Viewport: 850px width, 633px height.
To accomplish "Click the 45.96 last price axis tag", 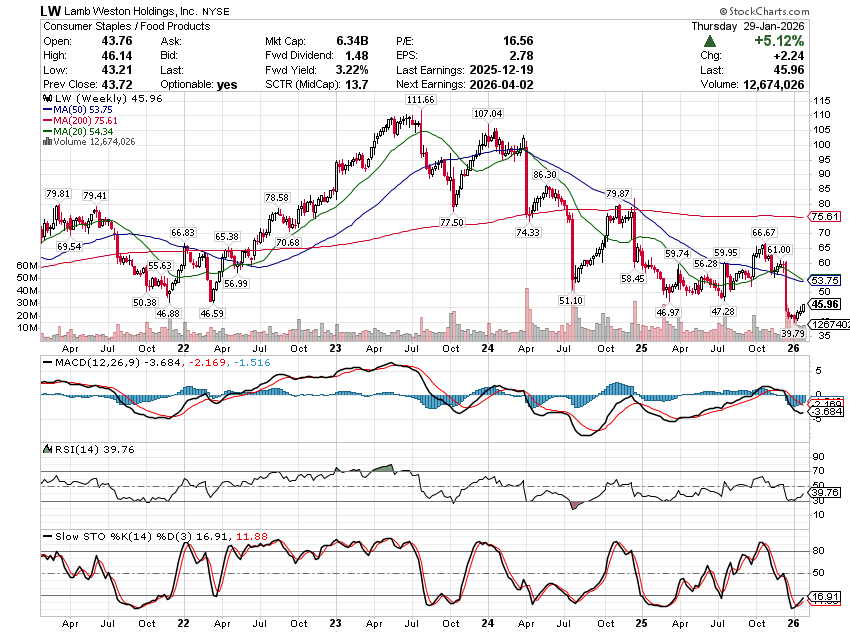I will 825,304.
